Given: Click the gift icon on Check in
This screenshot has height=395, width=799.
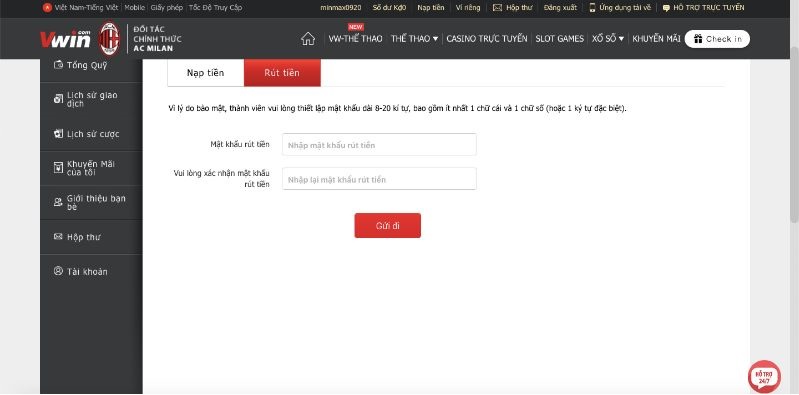Looking at the screenshot, I should (698, 39).
